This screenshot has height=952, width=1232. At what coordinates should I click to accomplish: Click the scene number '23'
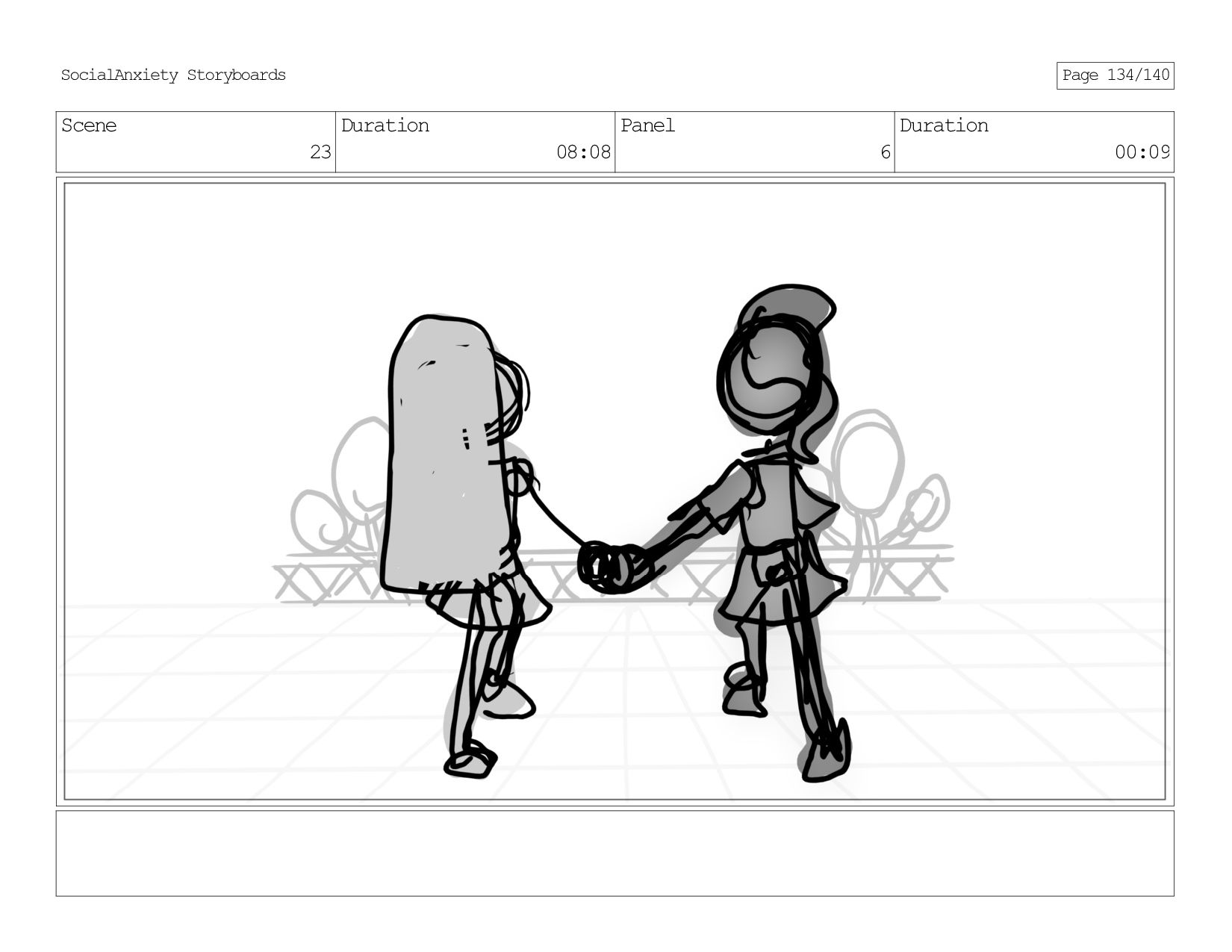(x=320, y=152)
